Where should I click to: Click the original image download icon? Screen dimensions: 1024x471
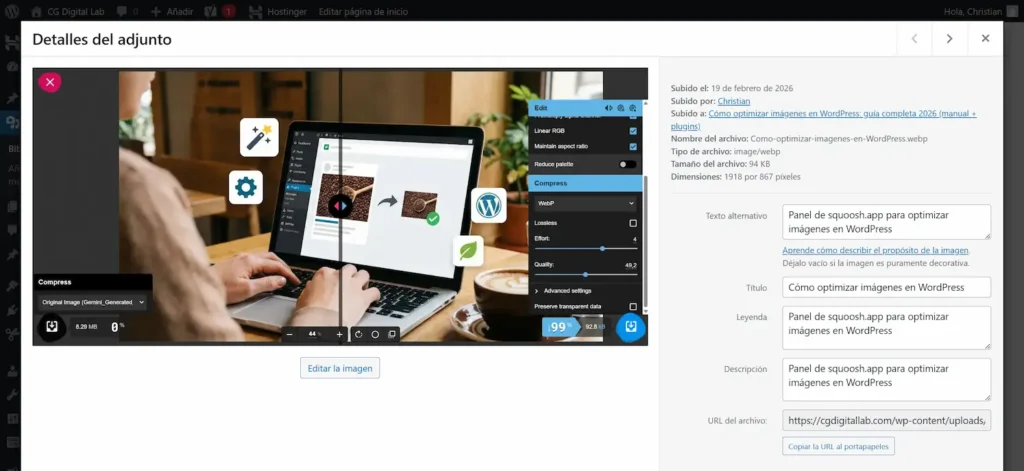coord(51,326)
